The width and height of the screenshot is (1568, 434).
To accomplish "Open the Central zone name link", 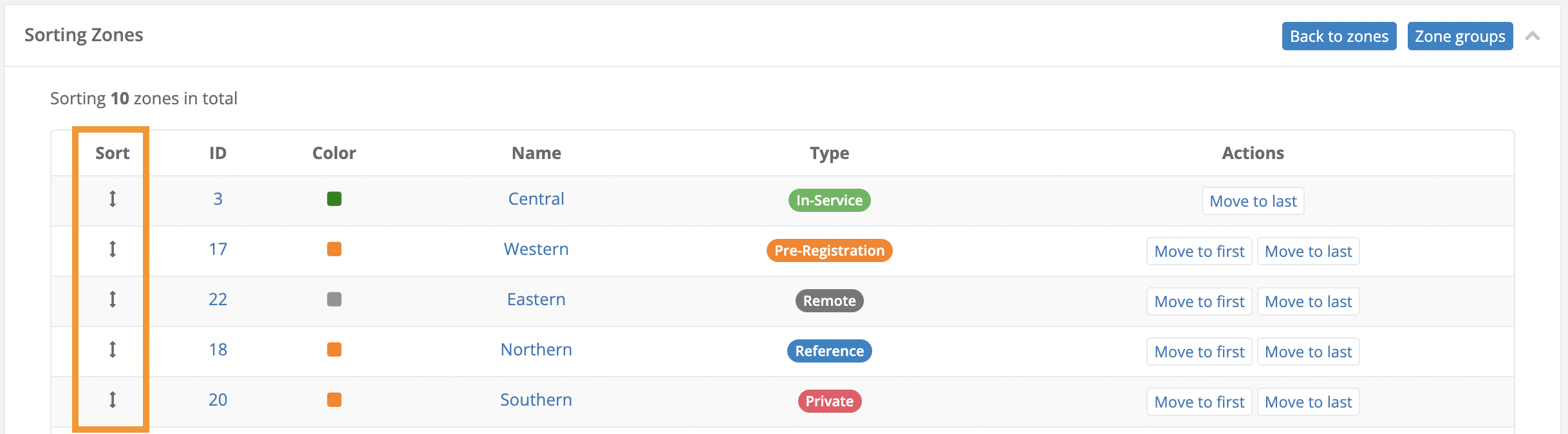I will [536, 199].
